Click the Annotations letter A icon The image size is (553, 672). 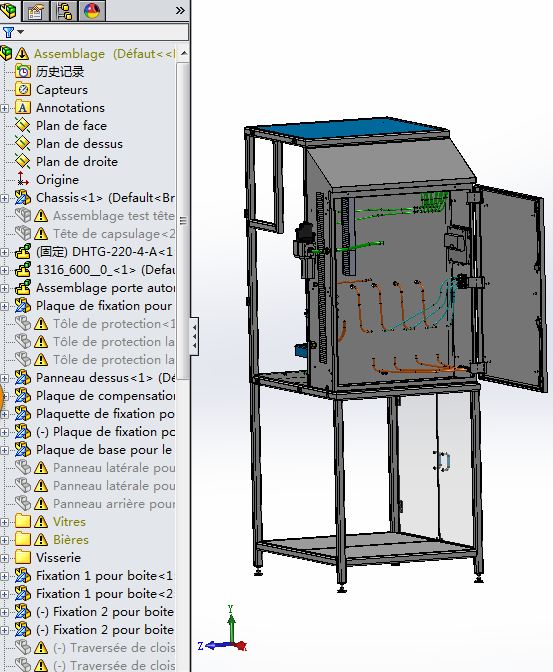(x=23, y=108)
